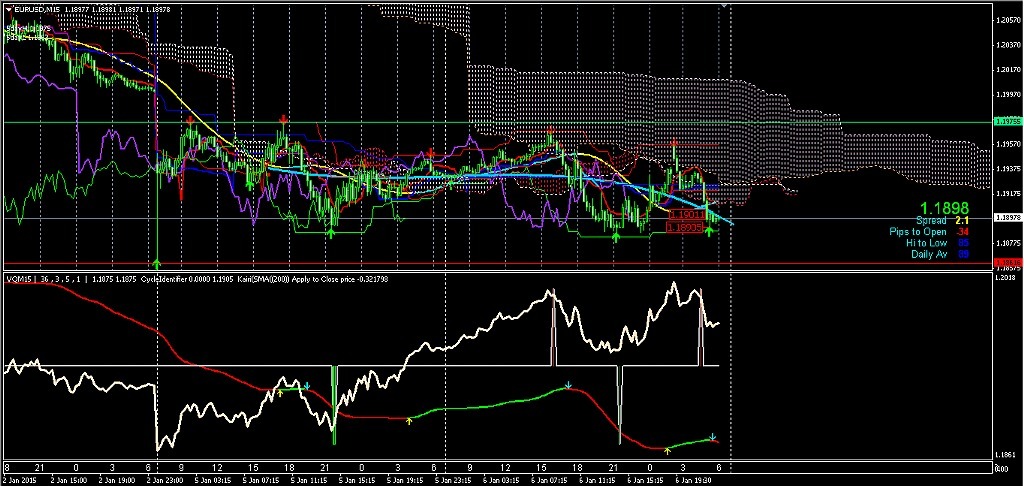The height and width of the screenshot is (486, 1024).
Task: Click the Spread label
Action: click(x=931, y=221)
